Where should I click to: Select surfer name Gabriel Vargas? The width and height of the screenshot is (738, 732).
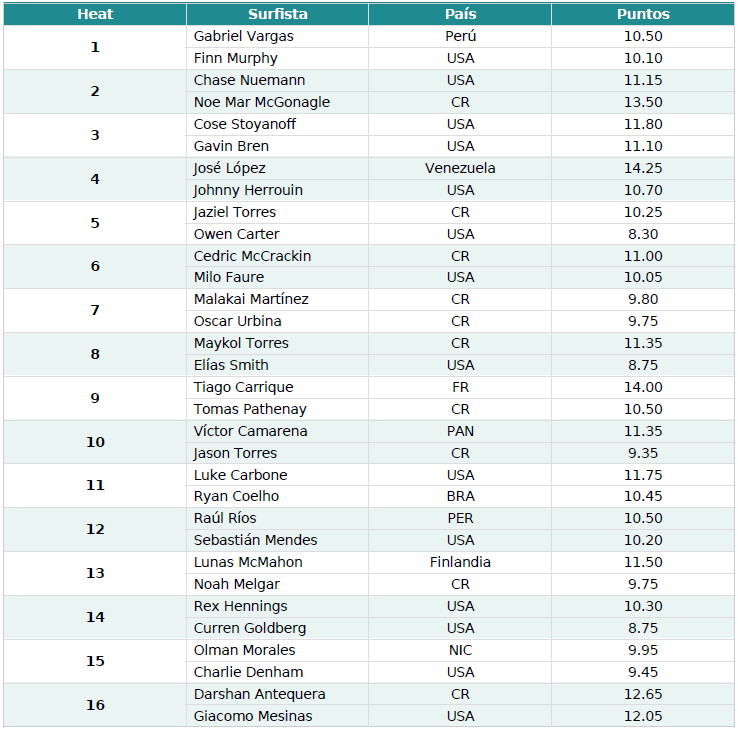(244, 36)
